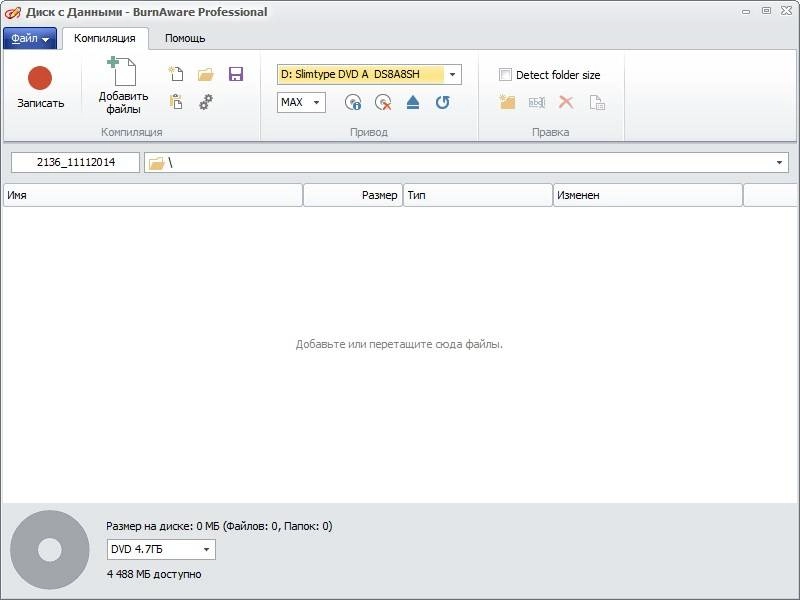
Task: Click the red Записать burn button
Action: (x=40, y=87)
